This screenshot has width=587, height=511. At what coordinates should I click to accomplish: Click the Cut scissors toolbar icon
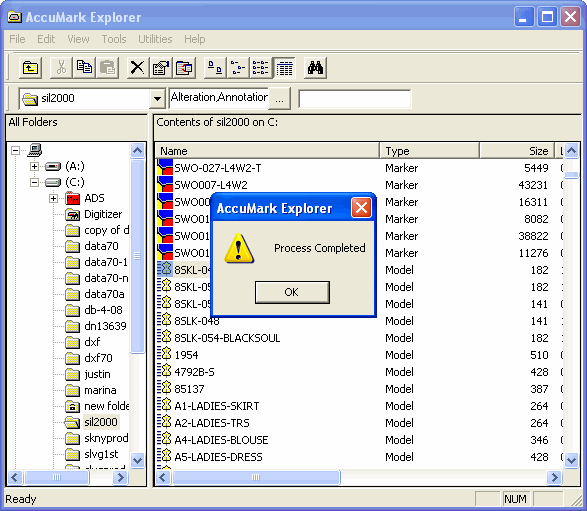[x=61, y=68]
